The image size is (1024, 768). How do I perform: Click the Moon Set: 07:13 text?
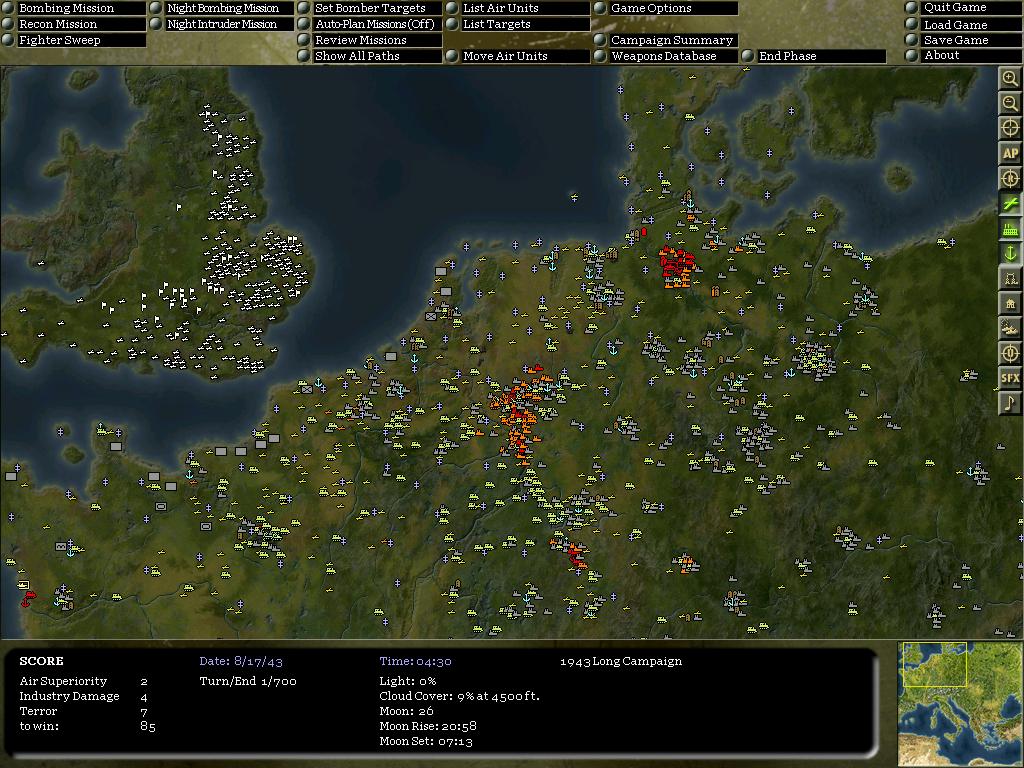[426, 741]
